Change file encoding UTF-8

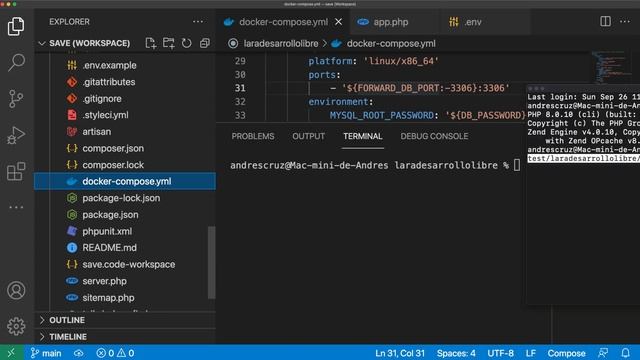point(500,353)
